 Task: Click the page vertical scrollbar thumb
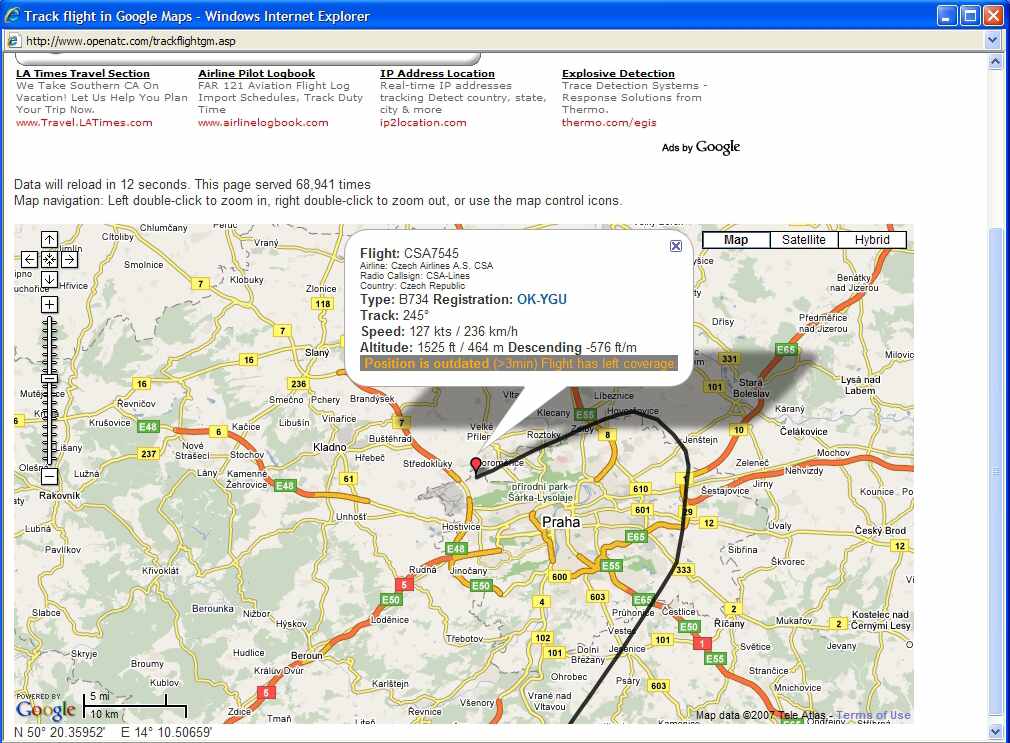[x=995, y=470]
